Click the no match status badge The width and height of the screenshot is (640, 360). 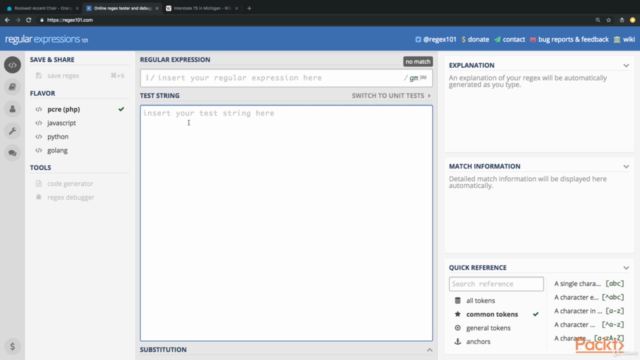pyautogui.click(x=418, y=62)
